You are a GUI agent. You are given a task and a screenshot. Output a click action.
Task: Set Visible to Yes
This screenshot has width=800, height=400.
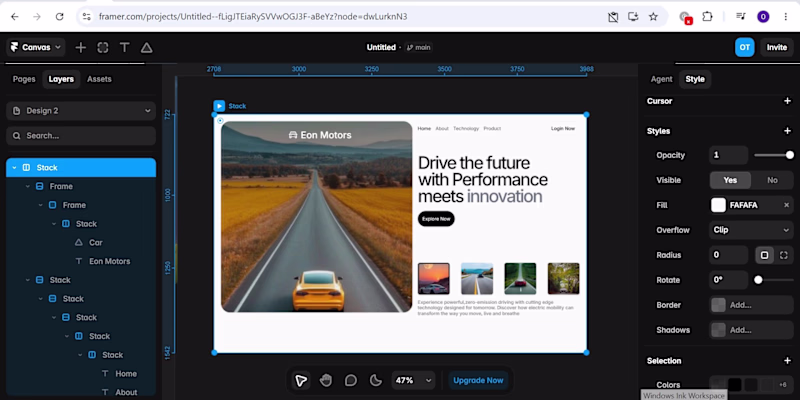click(731, 180)
